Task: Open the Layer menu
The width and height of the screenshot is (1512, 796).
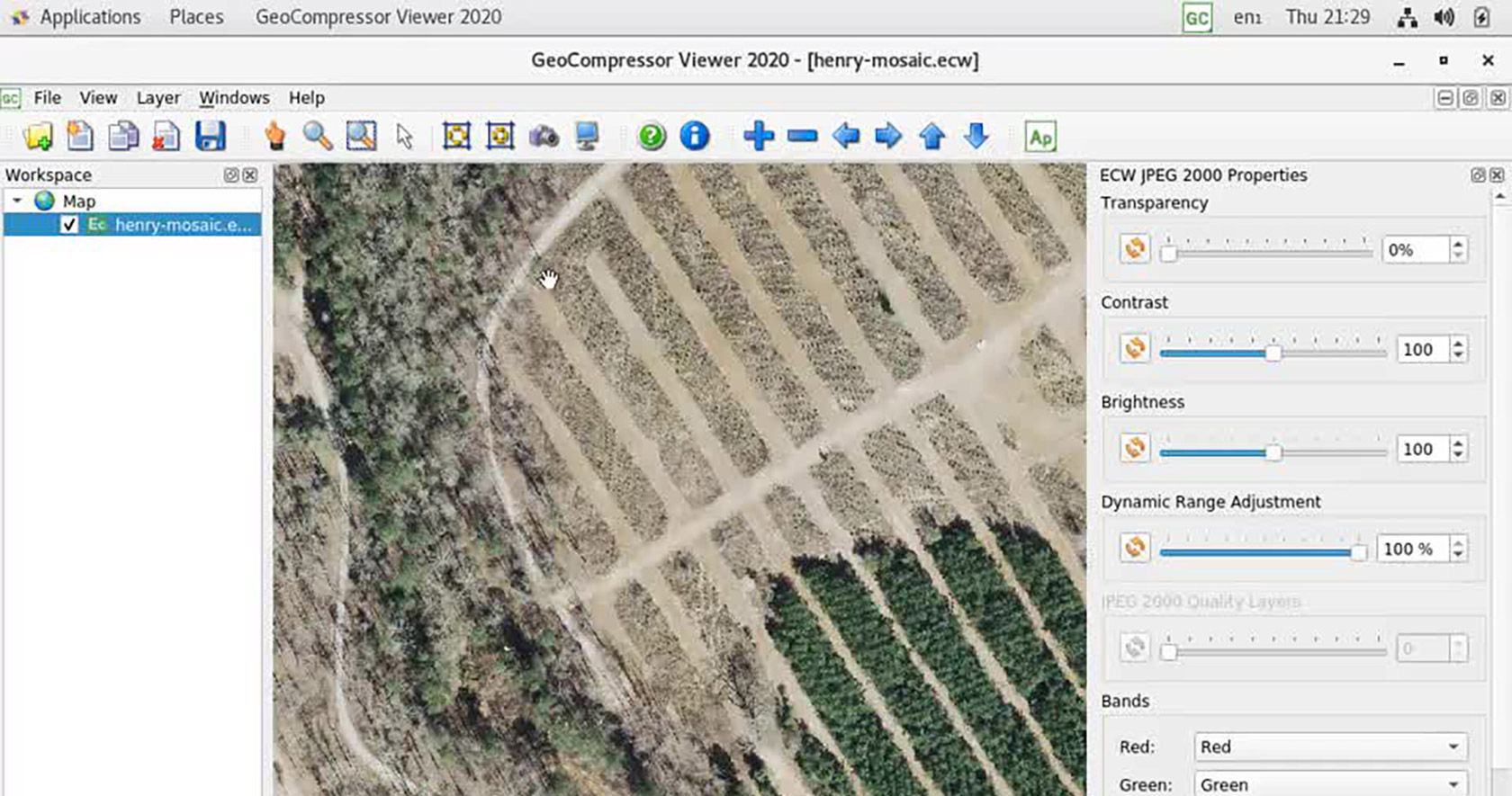Action: point(158,98)
